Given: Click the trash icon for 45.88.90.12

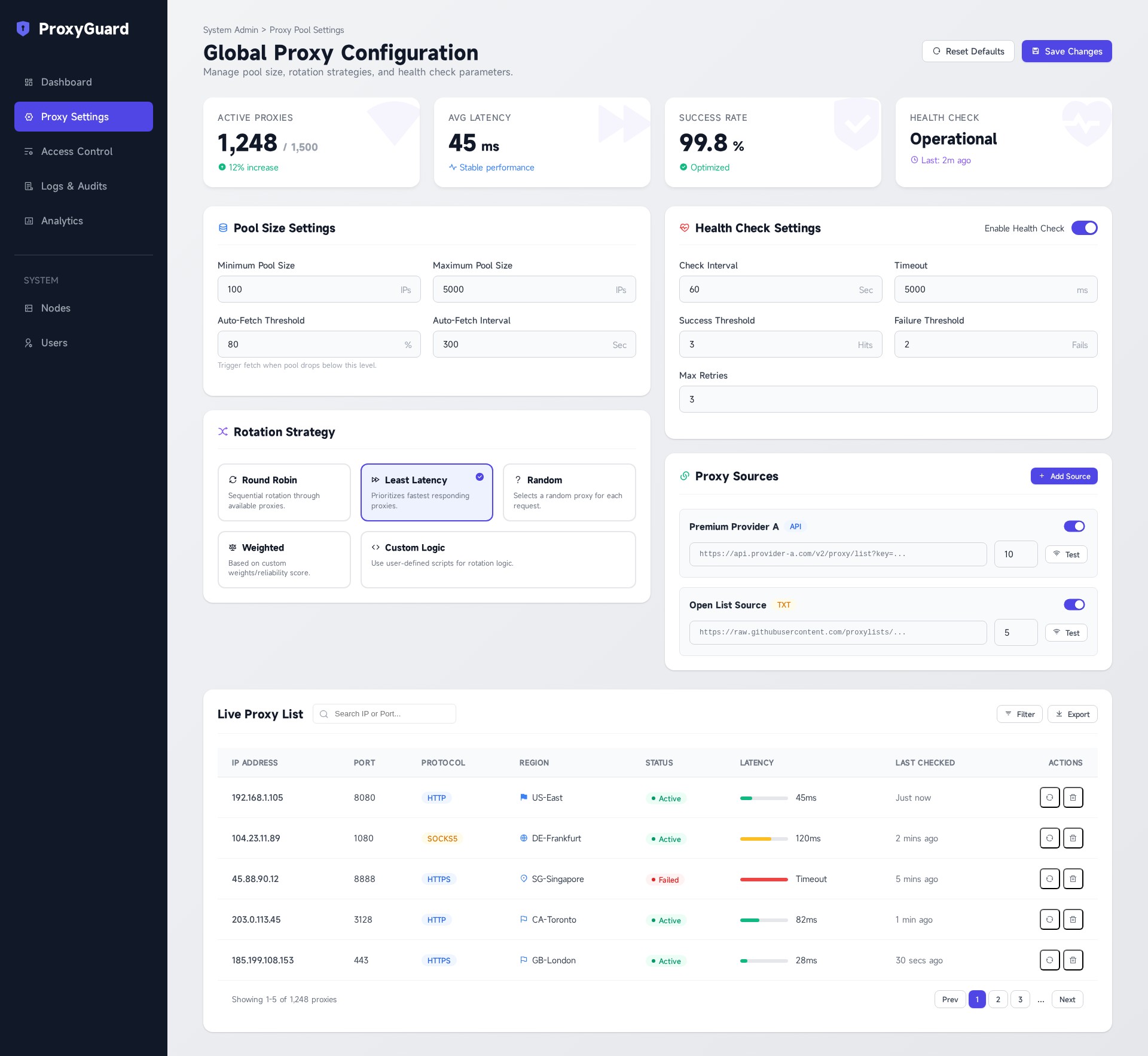Looking at the screenshot, I should [x=1073, y=878].
